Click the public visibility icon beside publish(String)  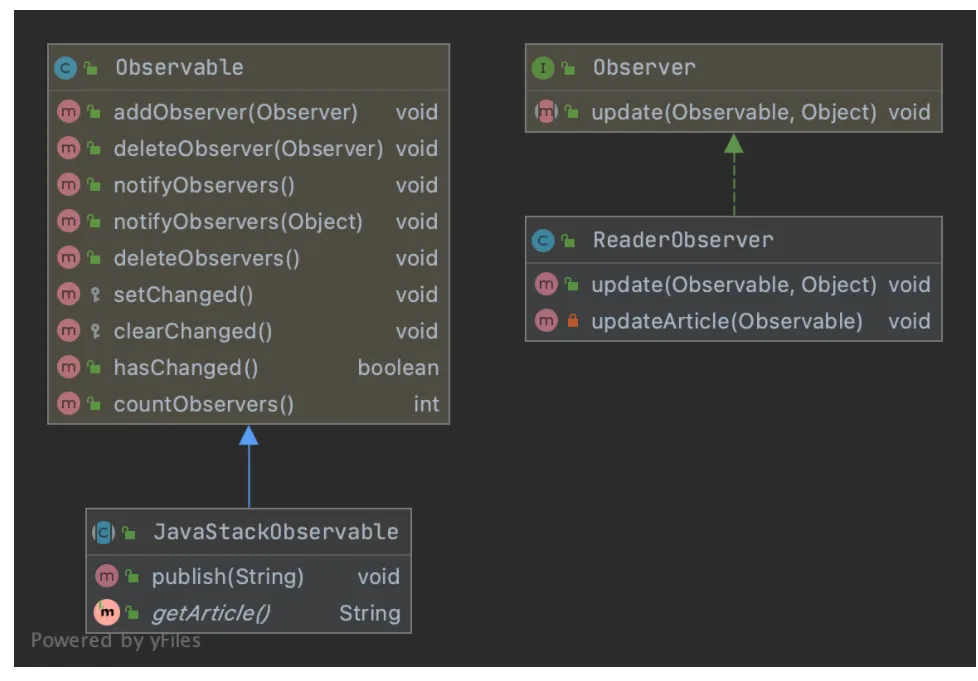pyautogui.click(x=131, y=577)
